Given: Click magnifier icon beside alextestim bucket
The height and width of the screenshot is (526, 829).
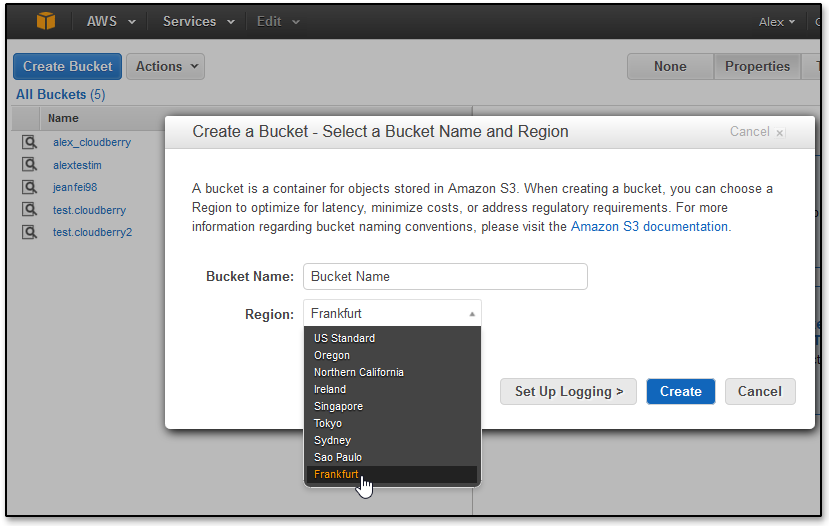Looking at the screenshot, I should [30, 165].
